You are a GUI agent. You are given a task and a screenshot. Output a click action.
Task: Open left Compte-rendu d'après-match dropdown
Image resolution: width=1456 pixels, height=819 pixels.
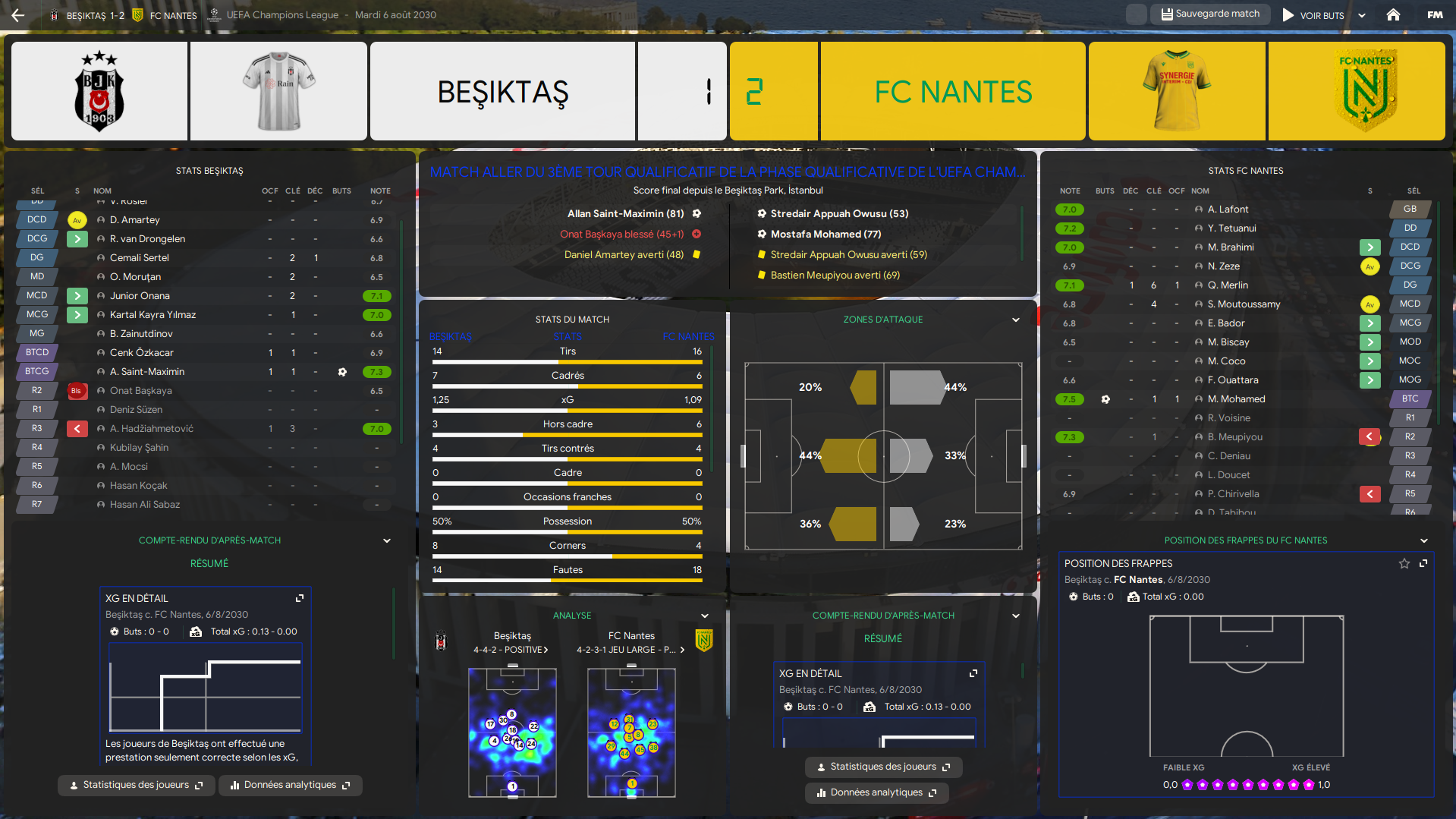[x=387, y=540]
